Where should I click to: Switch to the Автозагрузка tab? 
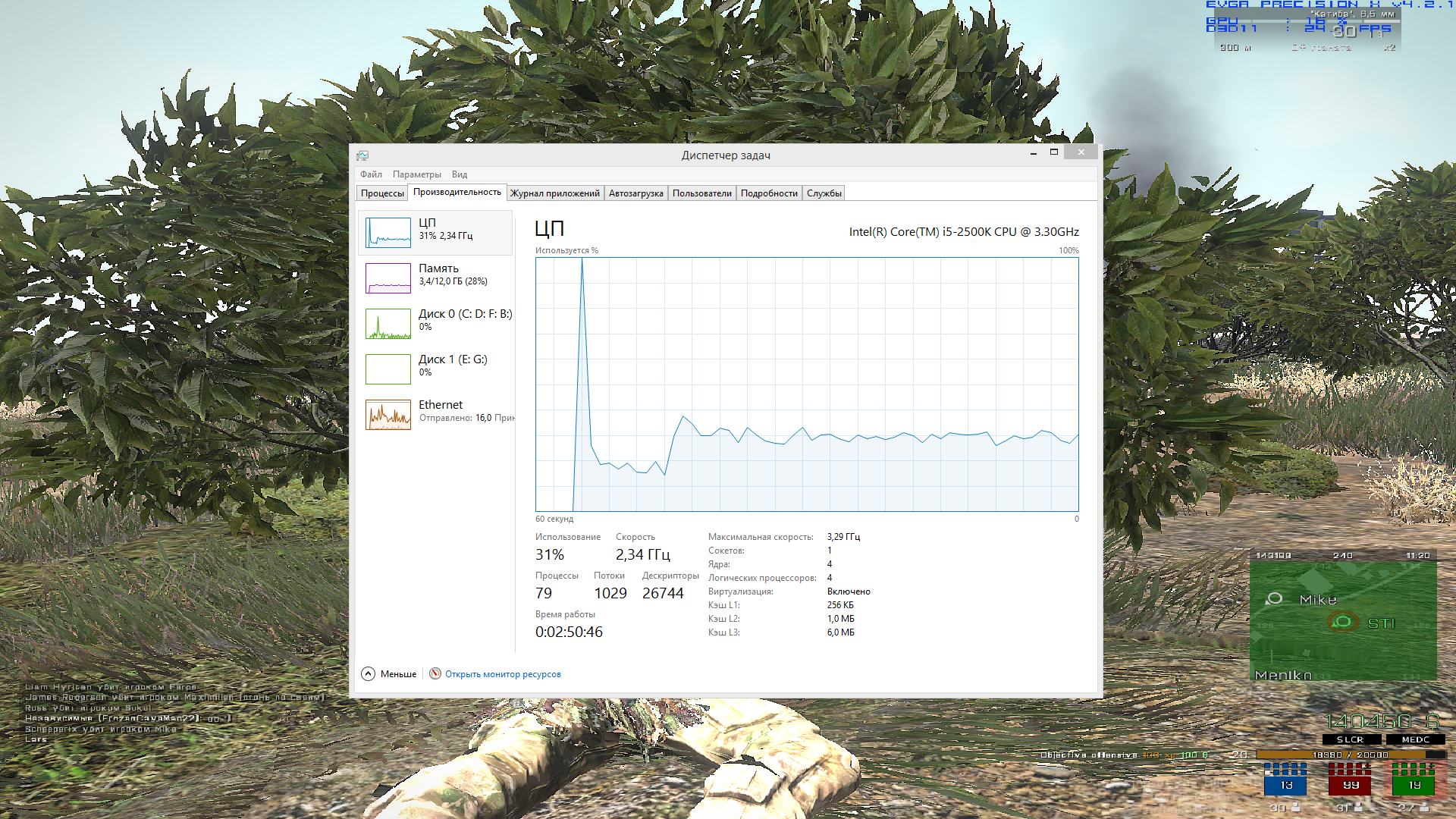[635, 193]
